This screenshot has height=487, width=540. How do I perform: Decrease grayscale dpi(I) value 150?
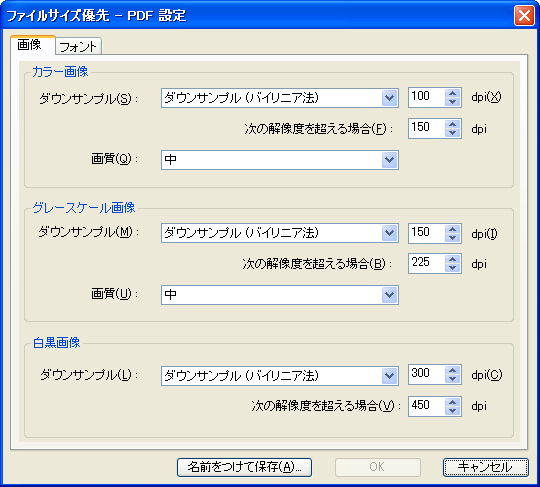click(x=453, y=237)
